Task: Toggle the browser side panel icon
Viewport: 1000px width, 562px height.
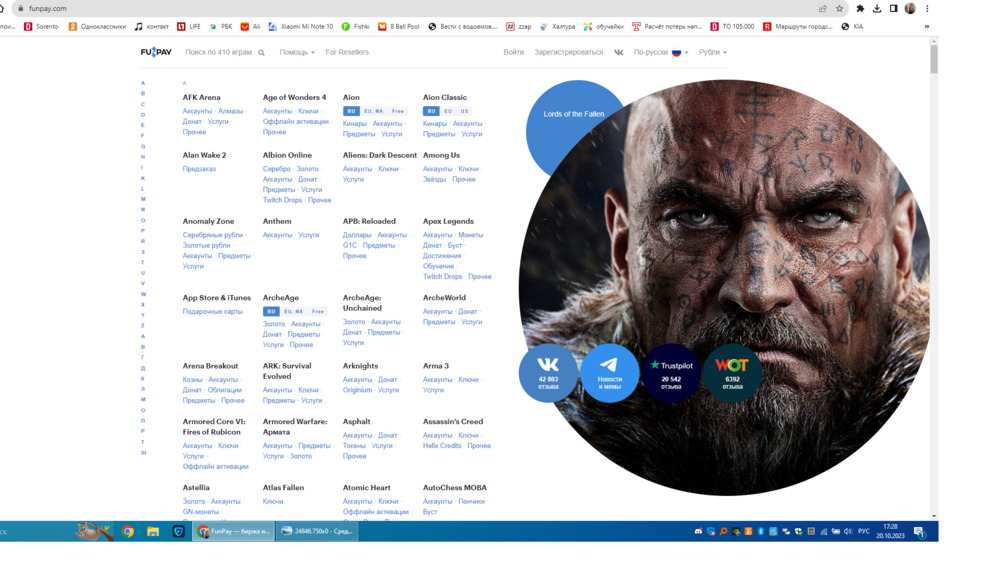Action: coord(893,8)
